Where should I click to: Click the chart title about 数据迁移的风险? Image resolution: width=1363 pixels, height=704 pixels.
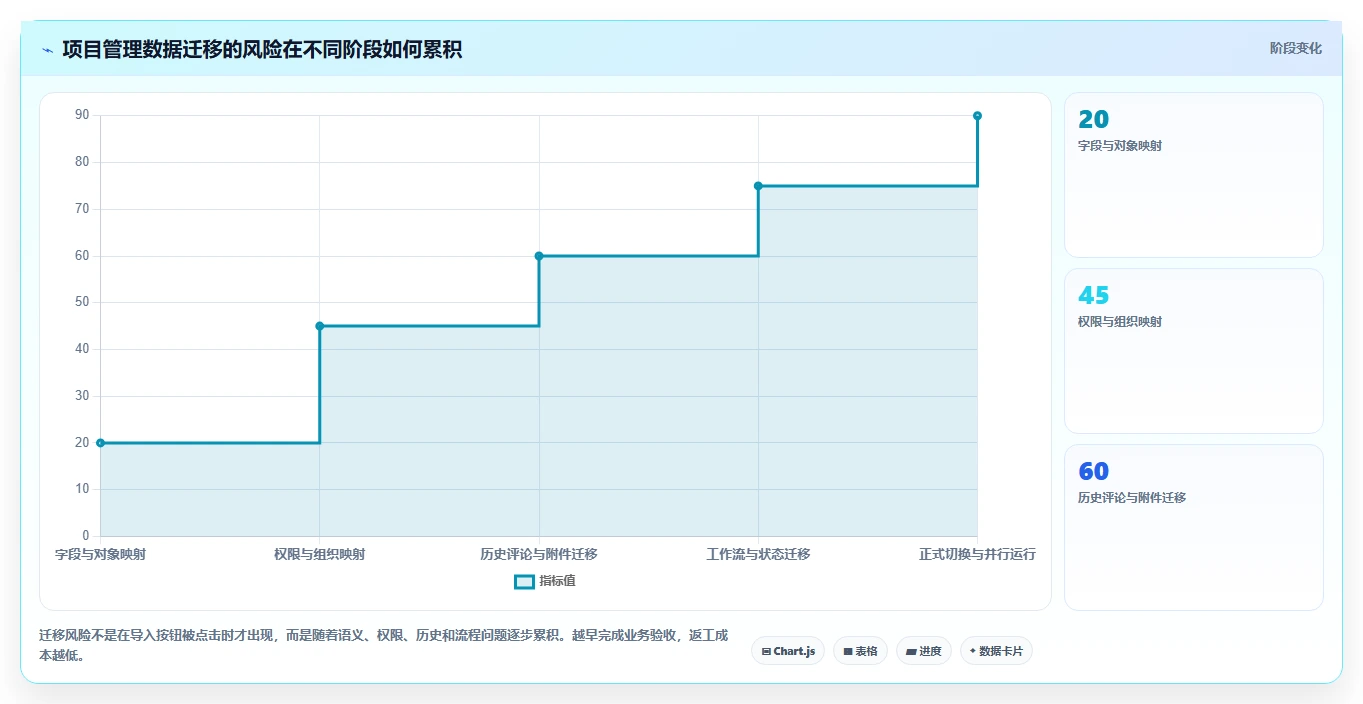point(262,50)
